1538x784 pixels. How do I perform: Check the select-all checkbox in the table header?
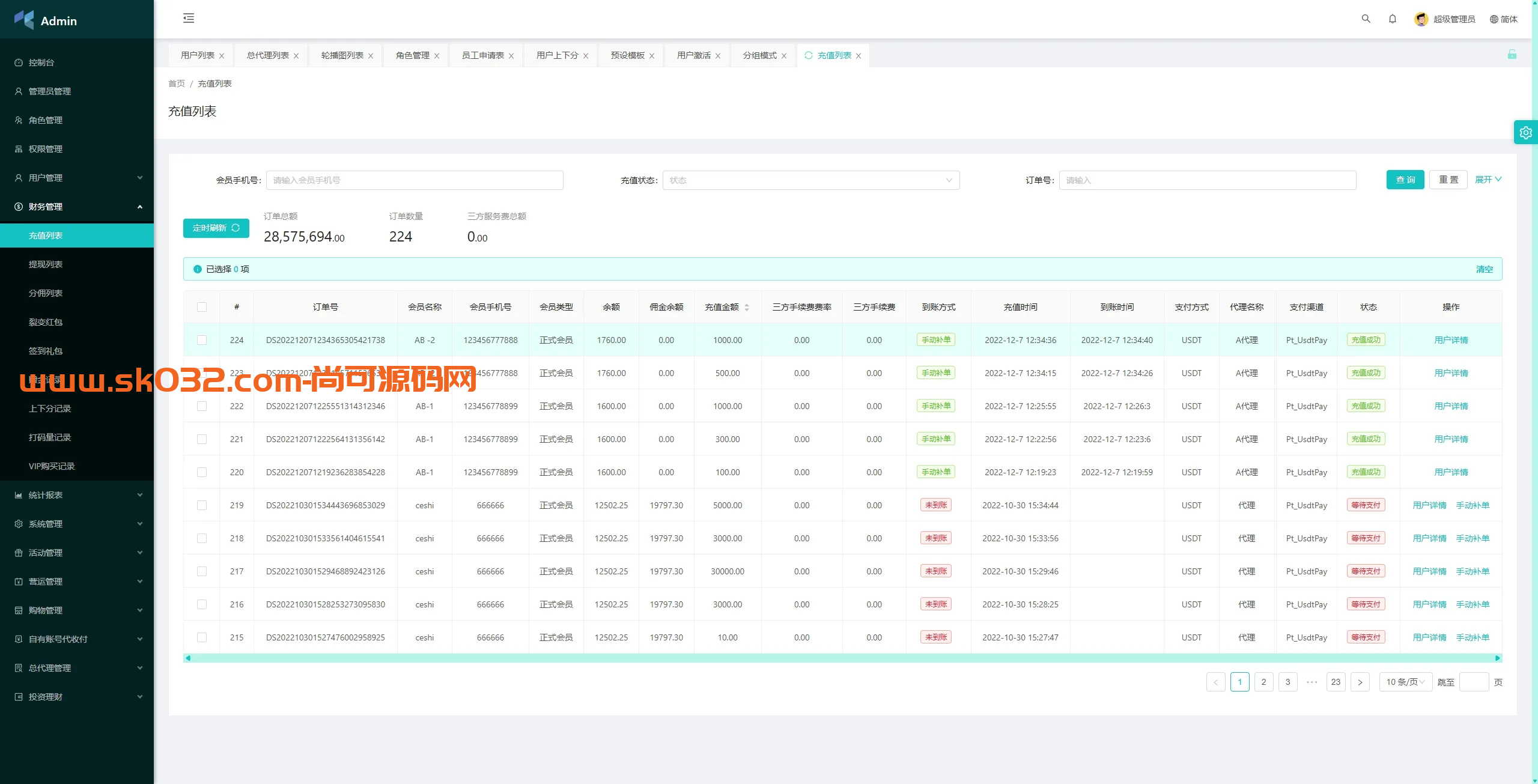click(x=202, y=307)
